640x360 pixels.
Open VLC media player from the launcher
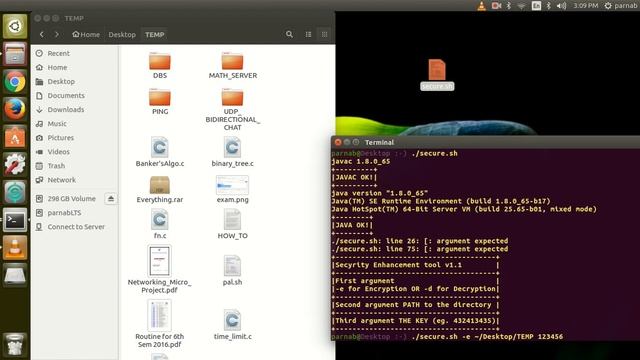(15, 248)
